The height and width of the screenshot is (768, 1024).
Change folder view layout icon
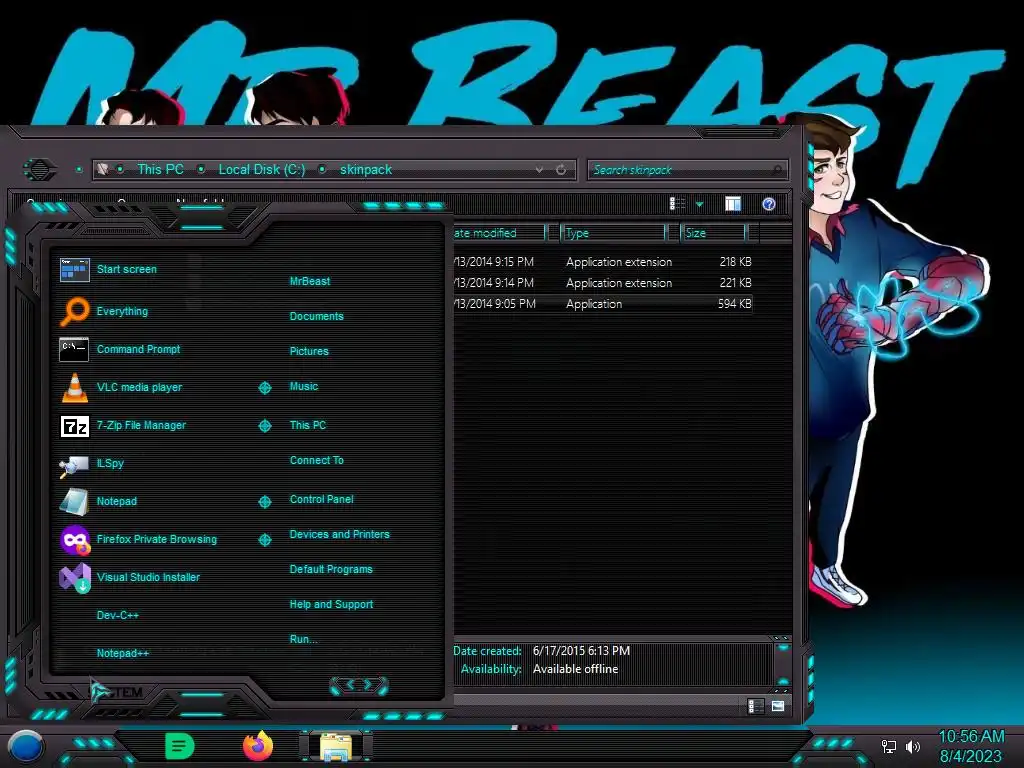click(x=677, y=204)
